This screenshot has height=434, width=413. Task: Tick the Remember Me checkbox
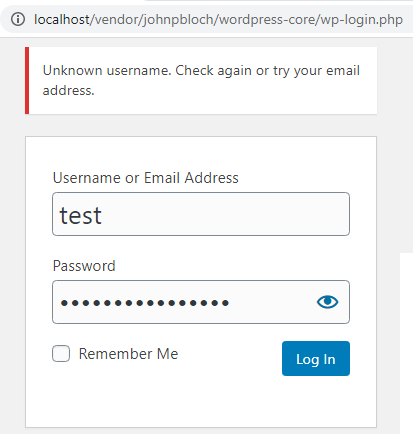(x=61, y=353)
